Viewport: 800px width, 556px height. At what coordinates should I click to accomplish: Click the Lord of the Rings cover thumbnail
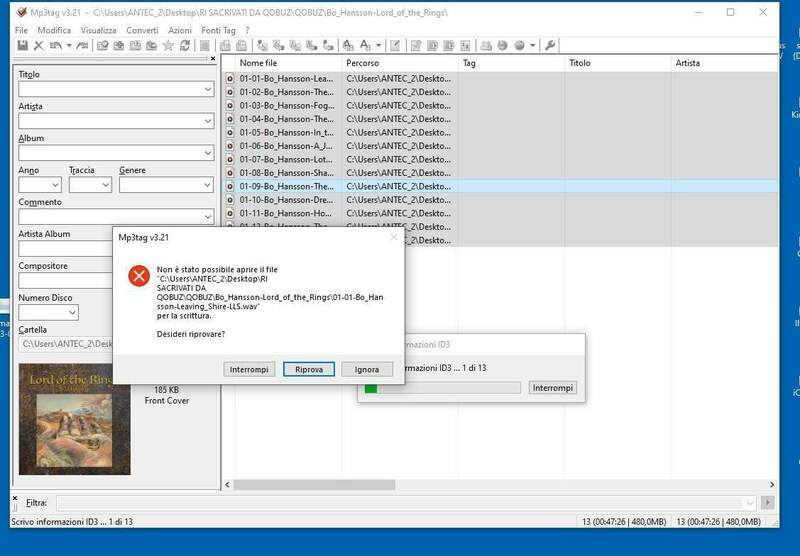point(75,405)
